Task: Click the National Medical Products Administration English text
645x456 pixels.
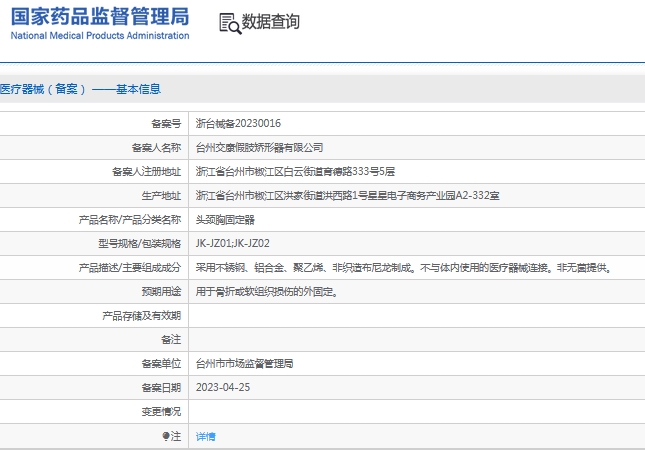Action: (x=100, y=36)
